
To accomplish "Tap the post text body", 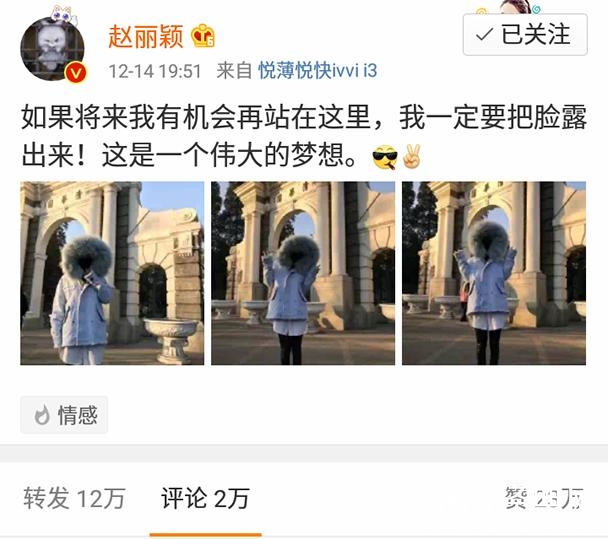I will [x=304, y=136].
